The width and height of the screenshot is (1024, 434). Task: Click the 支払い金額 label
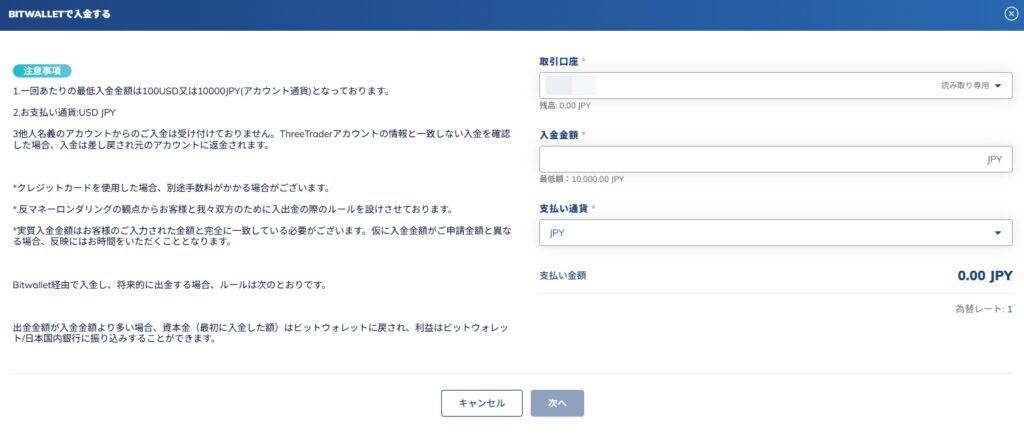pyautogui.click(x=562, y=275)
